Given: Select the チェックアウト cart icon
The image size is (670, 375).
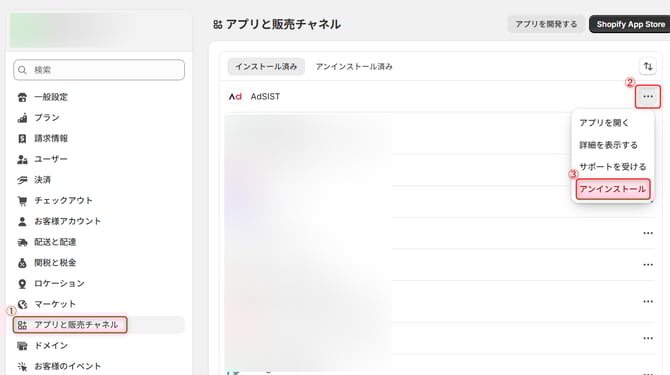Looking at the screenshot, I should coord(22,201).
